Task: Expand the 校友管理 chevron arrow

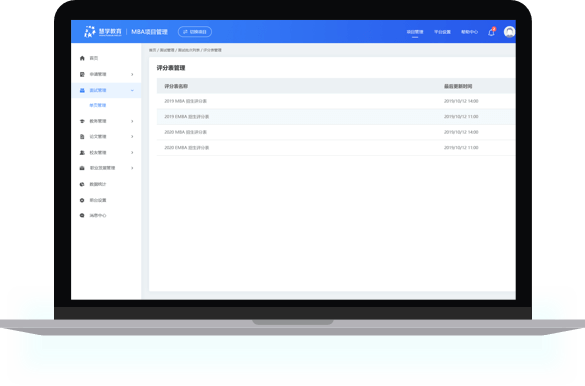Action: 132,153
